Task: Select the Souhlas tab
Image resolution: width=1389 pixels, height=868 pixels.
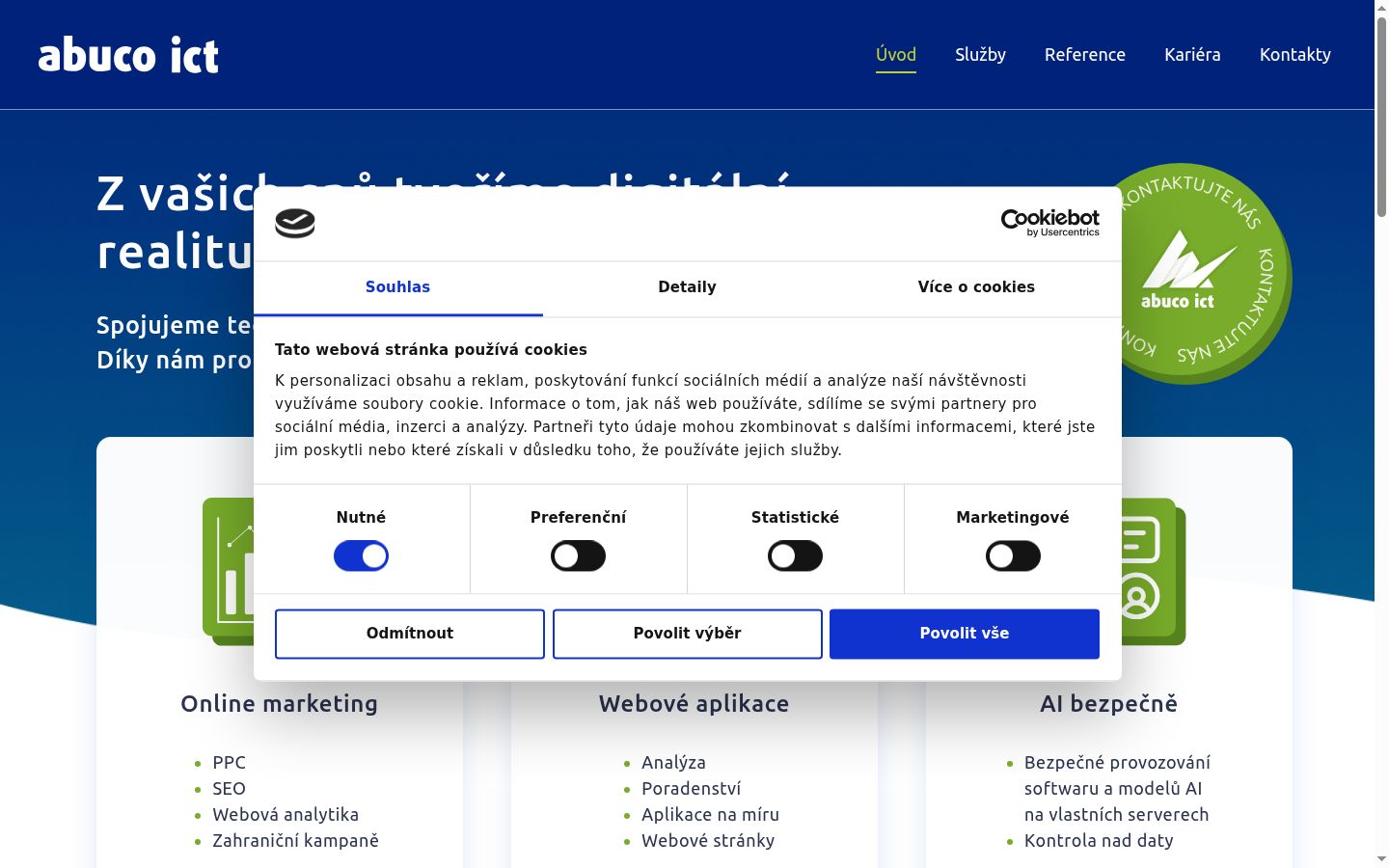Action: (397, 287)
